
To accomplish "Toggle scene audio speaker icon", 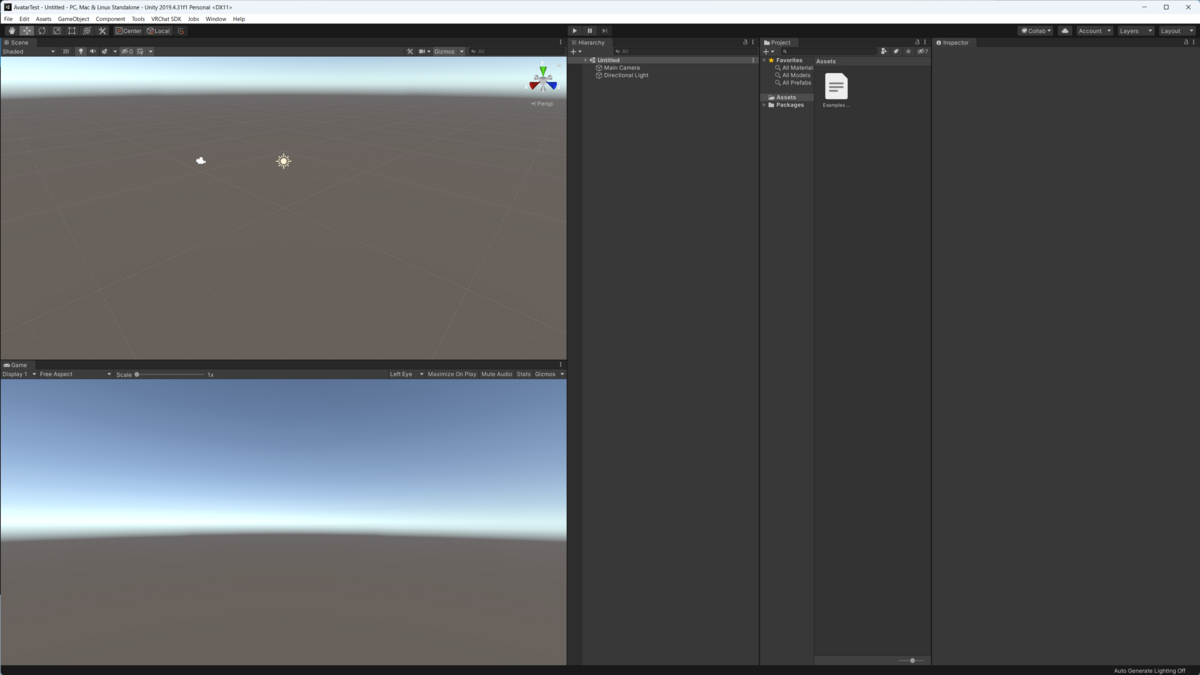I will 93,51.
